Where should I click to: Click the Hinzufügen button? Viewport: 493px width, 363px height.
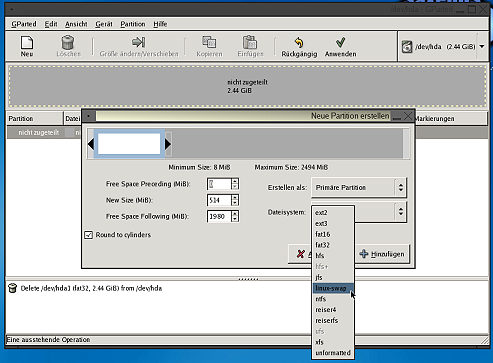pyautogui.click(x=382, y=254)
